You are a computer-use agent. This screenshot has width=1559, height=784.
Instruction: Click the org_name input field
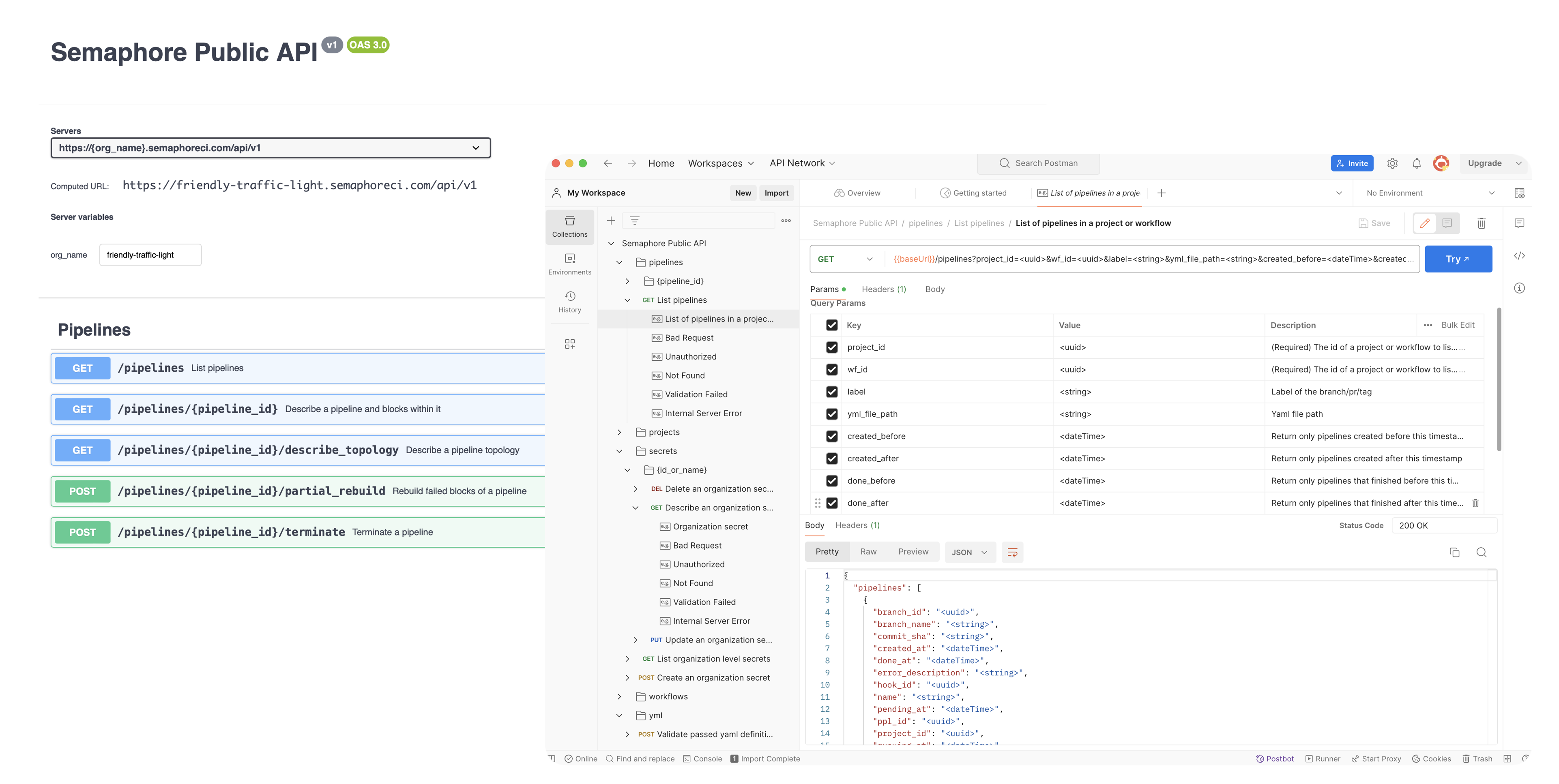coord(150,255)
